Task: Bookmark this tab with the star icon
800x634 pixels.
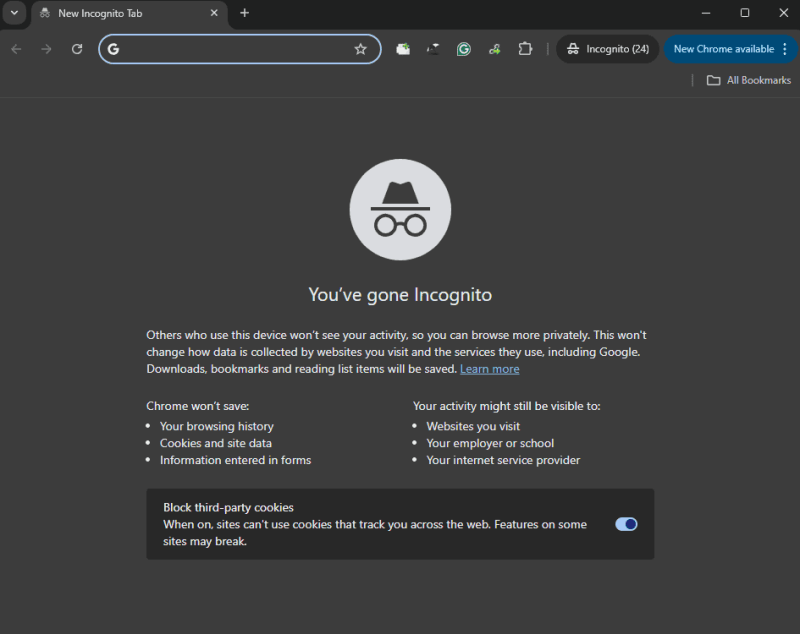Action: (x=361, y=49)
